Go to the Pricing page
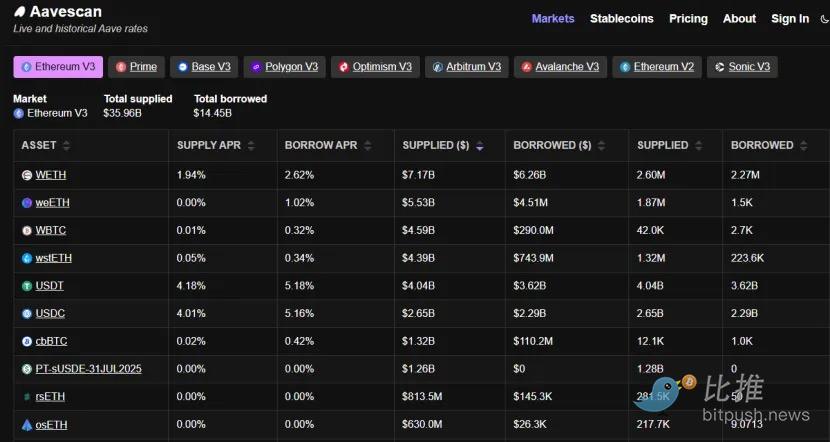Image resolution: width=830 pixels, height=442 pixels. tap(688, 18)
